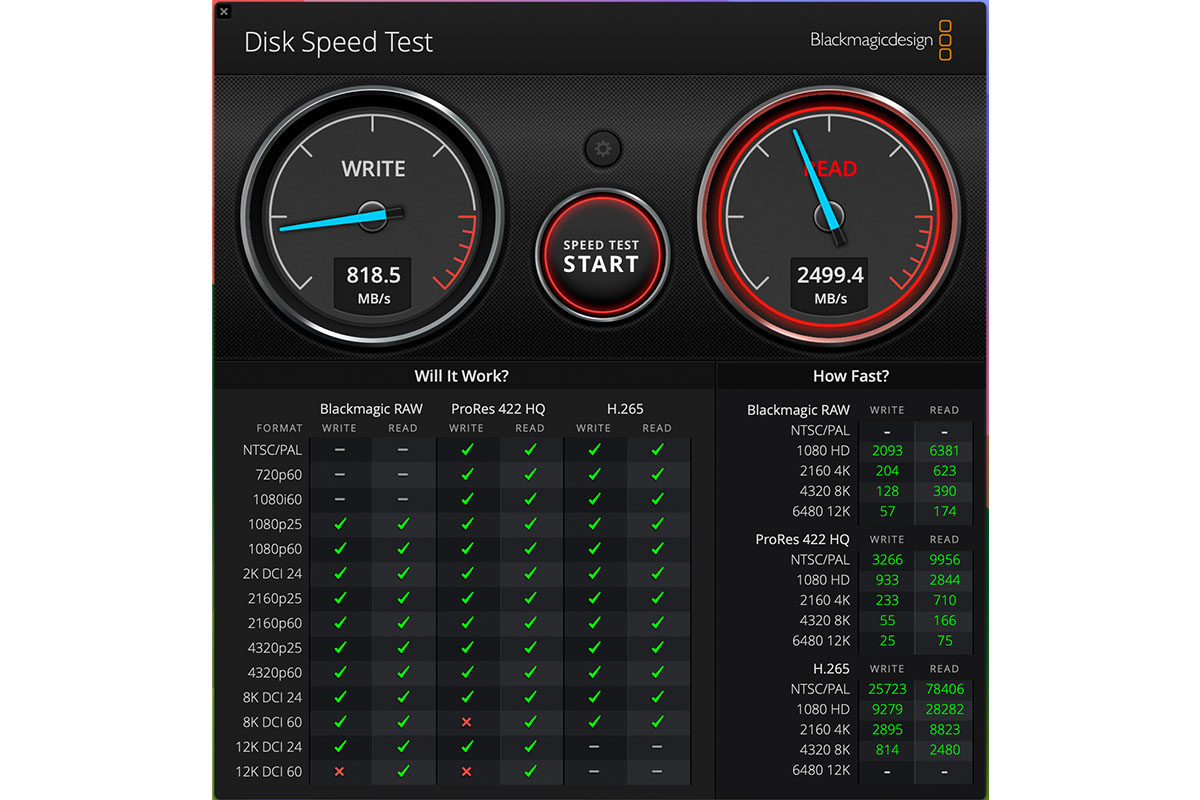Click the NTSC/PAL format row label
This screenshot has width=1200, height=800.
pos(272,450)
